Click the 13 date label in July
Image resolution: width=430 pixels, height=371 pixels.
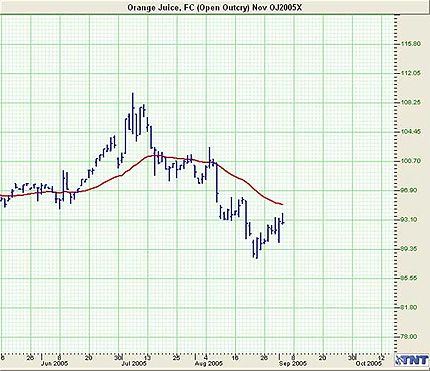148,357
